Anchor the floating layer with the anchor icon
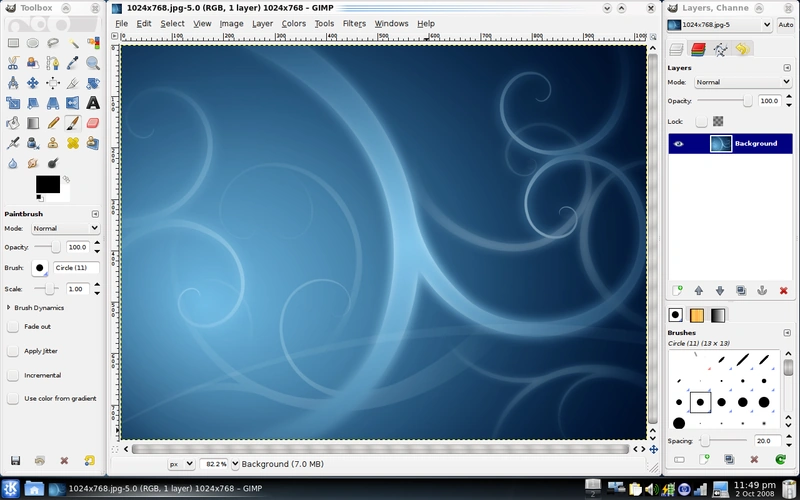800x500 pixels. click(762, 291)
